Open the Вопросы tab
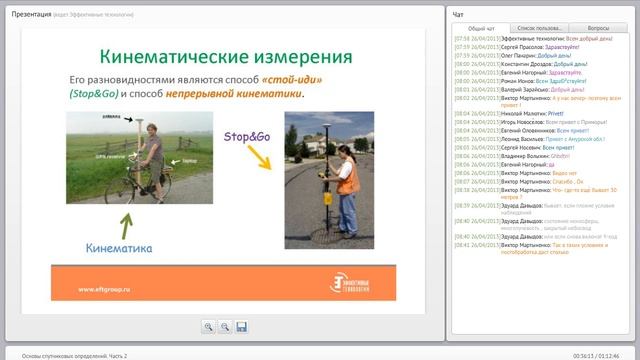The width and height of the screenshot is (640, 360). [x=598, y=28]
